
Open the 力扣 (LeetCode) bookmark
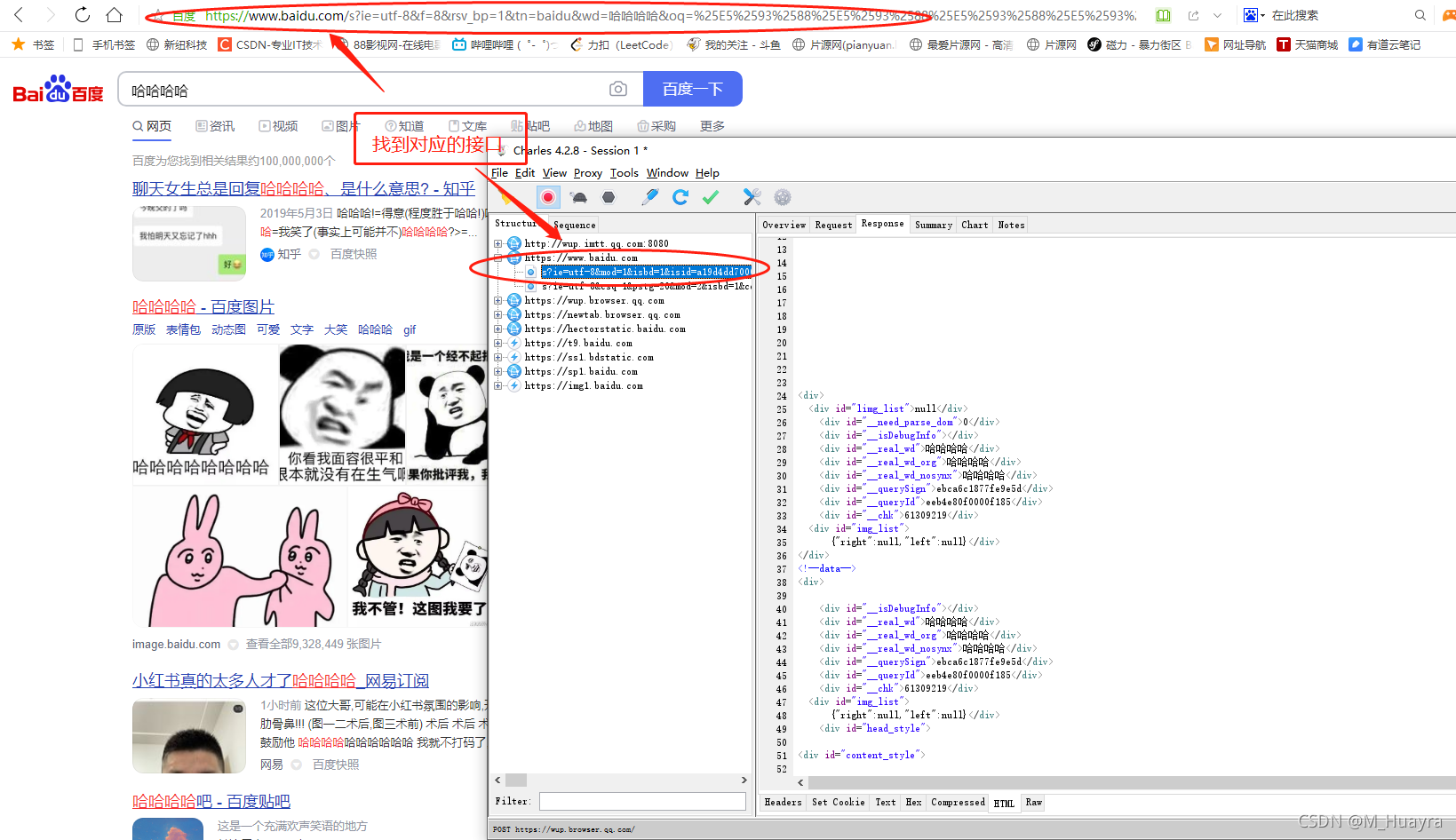point(621,44)
